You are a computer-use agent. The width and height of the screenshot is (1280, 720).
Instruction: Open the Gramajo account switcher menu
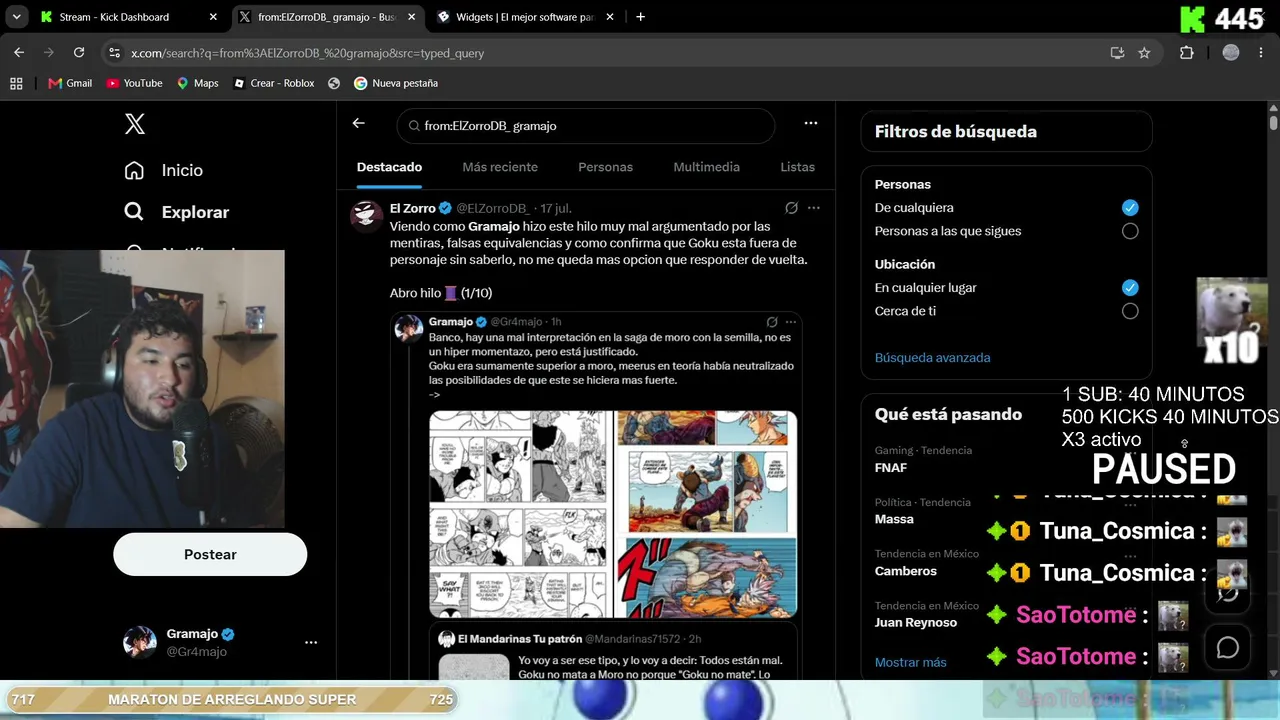[220, 642]
